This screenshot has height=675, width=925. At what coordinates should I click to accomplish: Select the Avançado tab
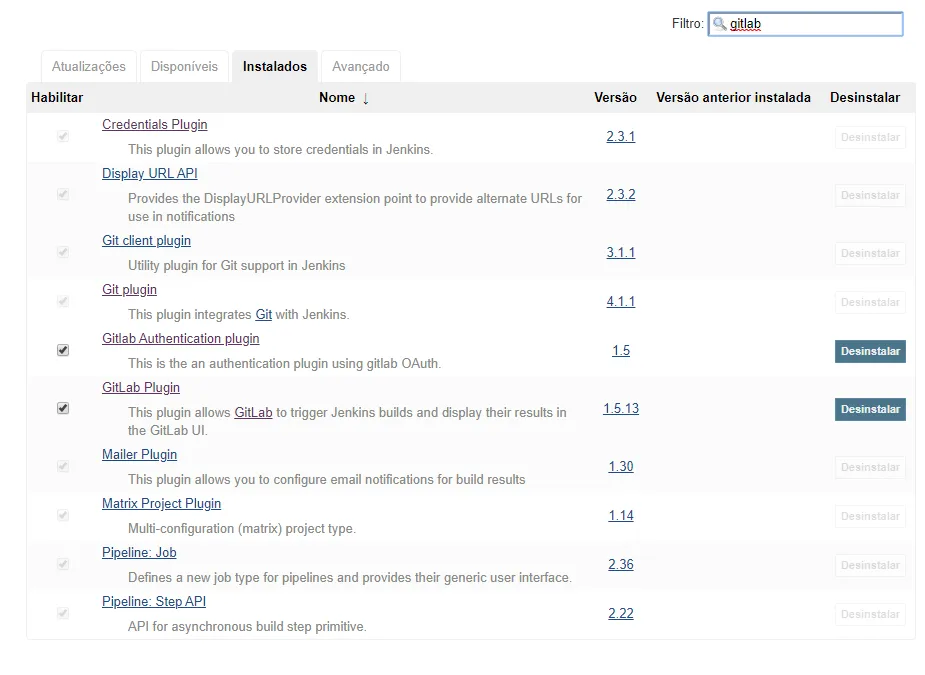tap(360, 66)
